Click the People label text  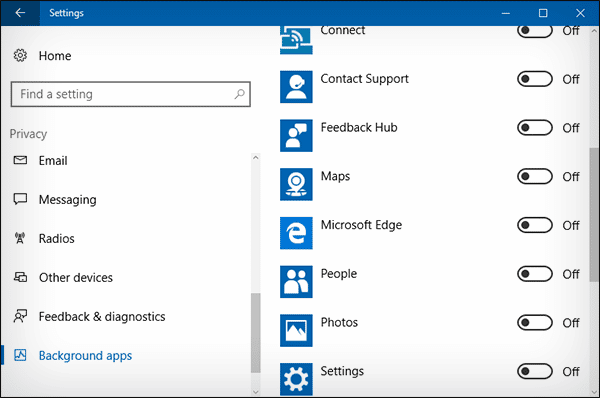(x=339, y=274)
